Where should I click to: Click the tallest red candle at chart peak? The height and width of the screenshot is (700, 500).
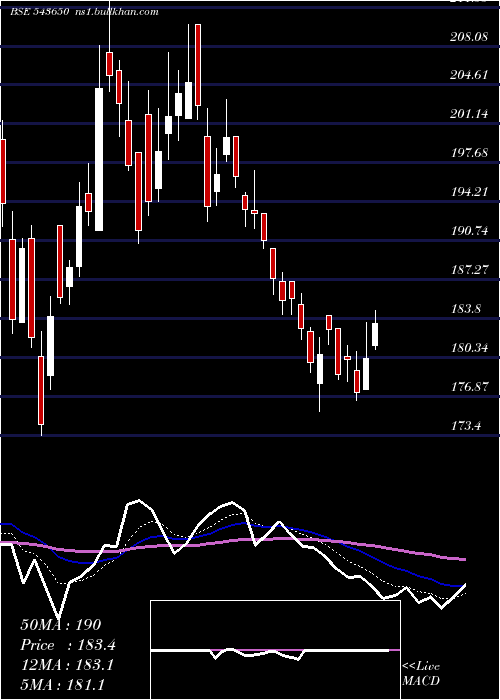[x=198, y=65]
